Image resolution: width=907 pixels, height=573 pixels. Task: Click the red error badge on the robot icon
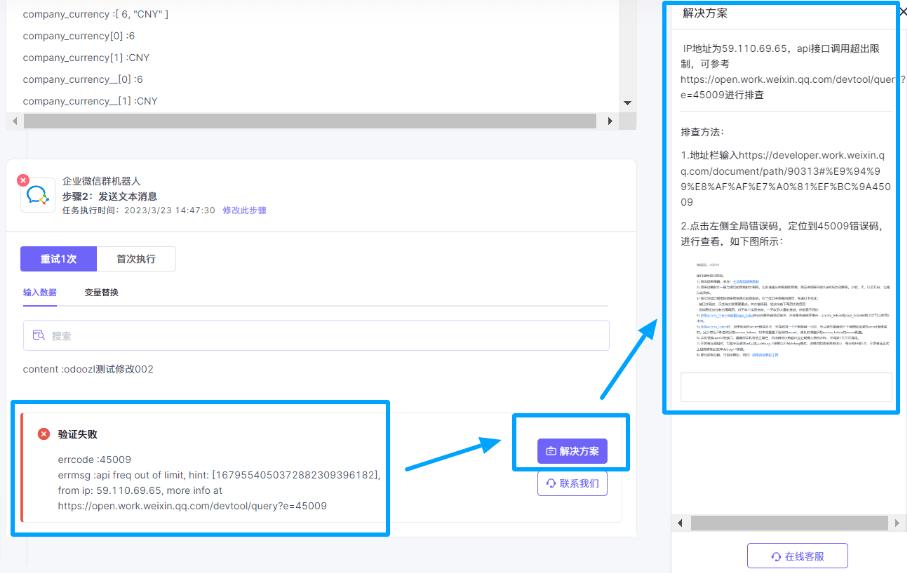coord(23,180)
